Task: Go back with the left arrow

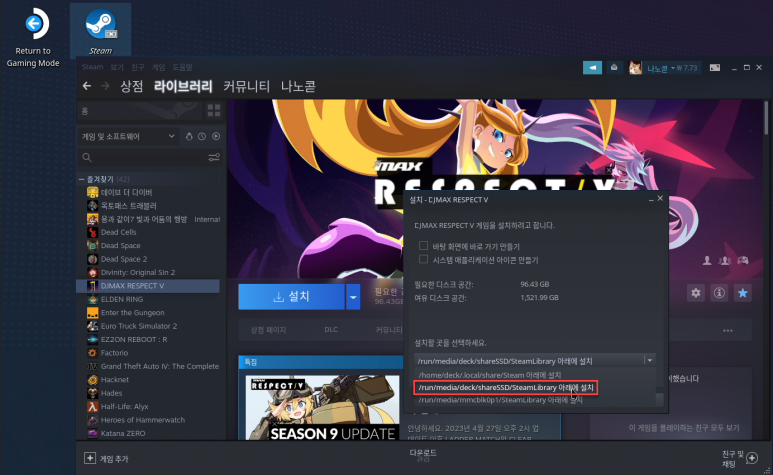Action: pos(87,86)
